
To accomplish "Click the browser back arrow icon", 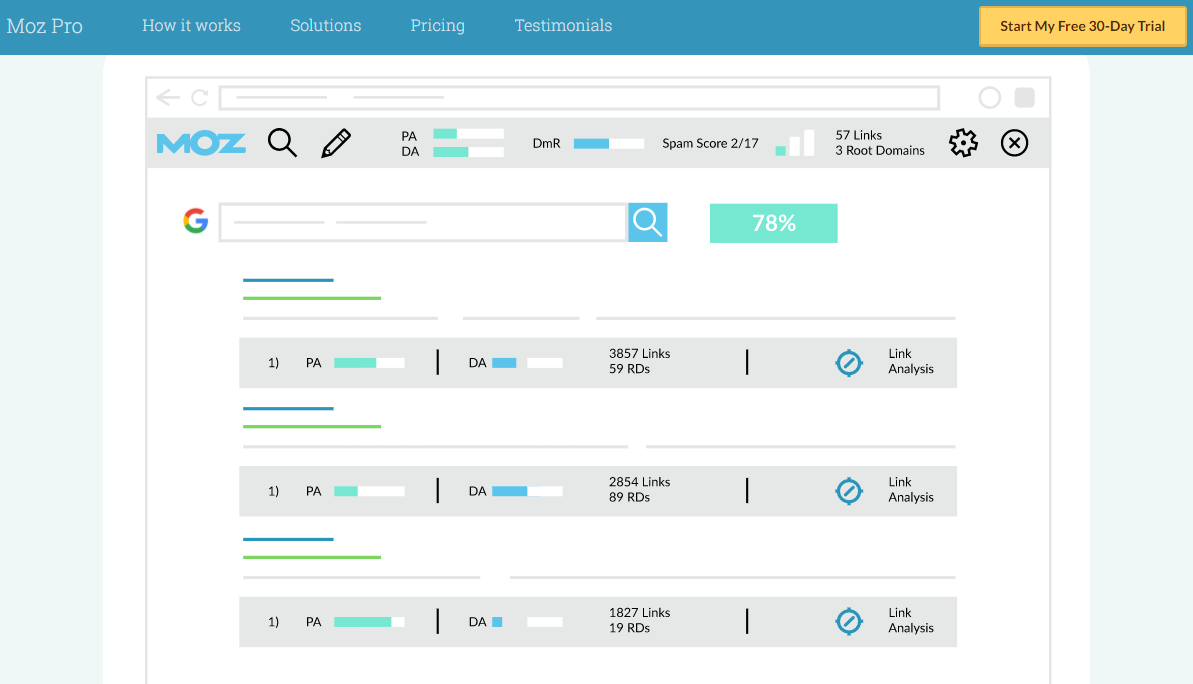I will coord(167,97).
